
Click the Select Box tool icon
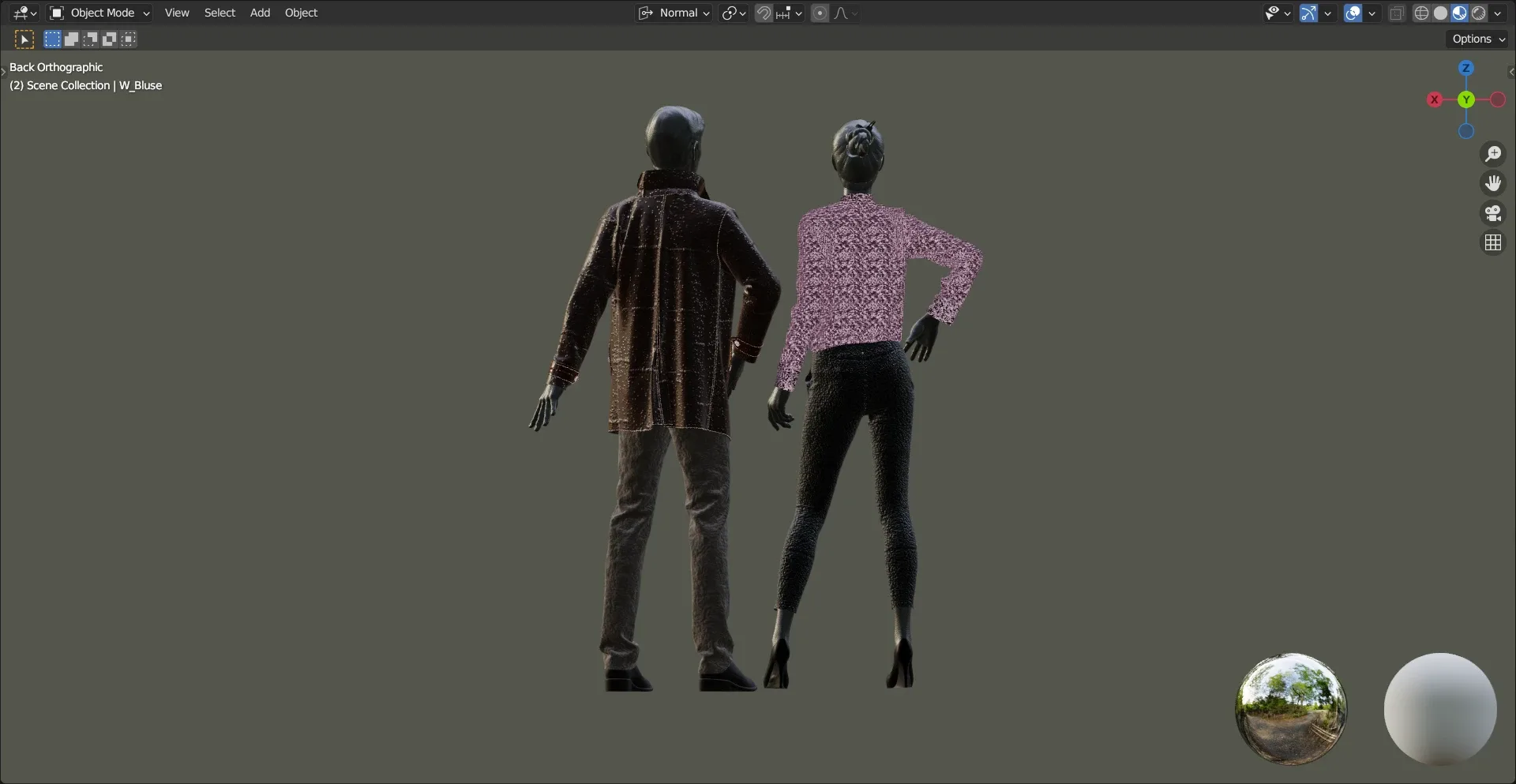[24, 39]
